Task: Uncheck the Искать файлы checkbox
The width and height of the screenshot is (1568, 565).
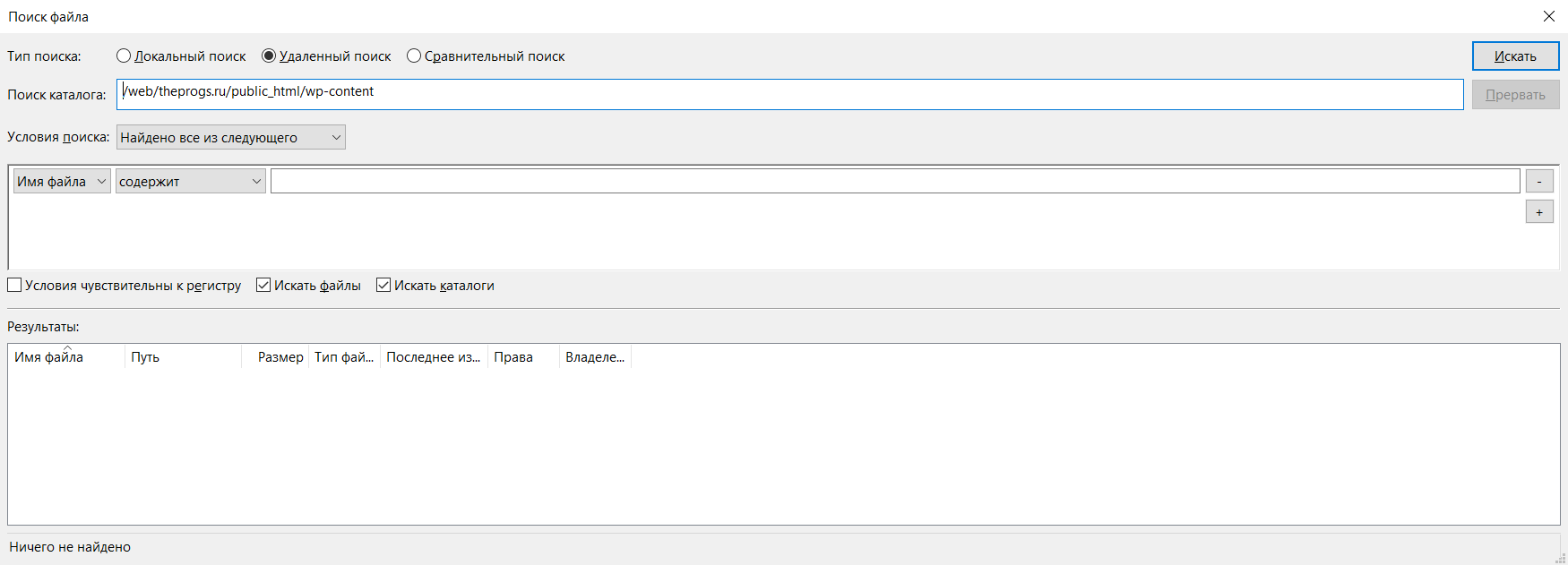Action: tap(263, 285)
